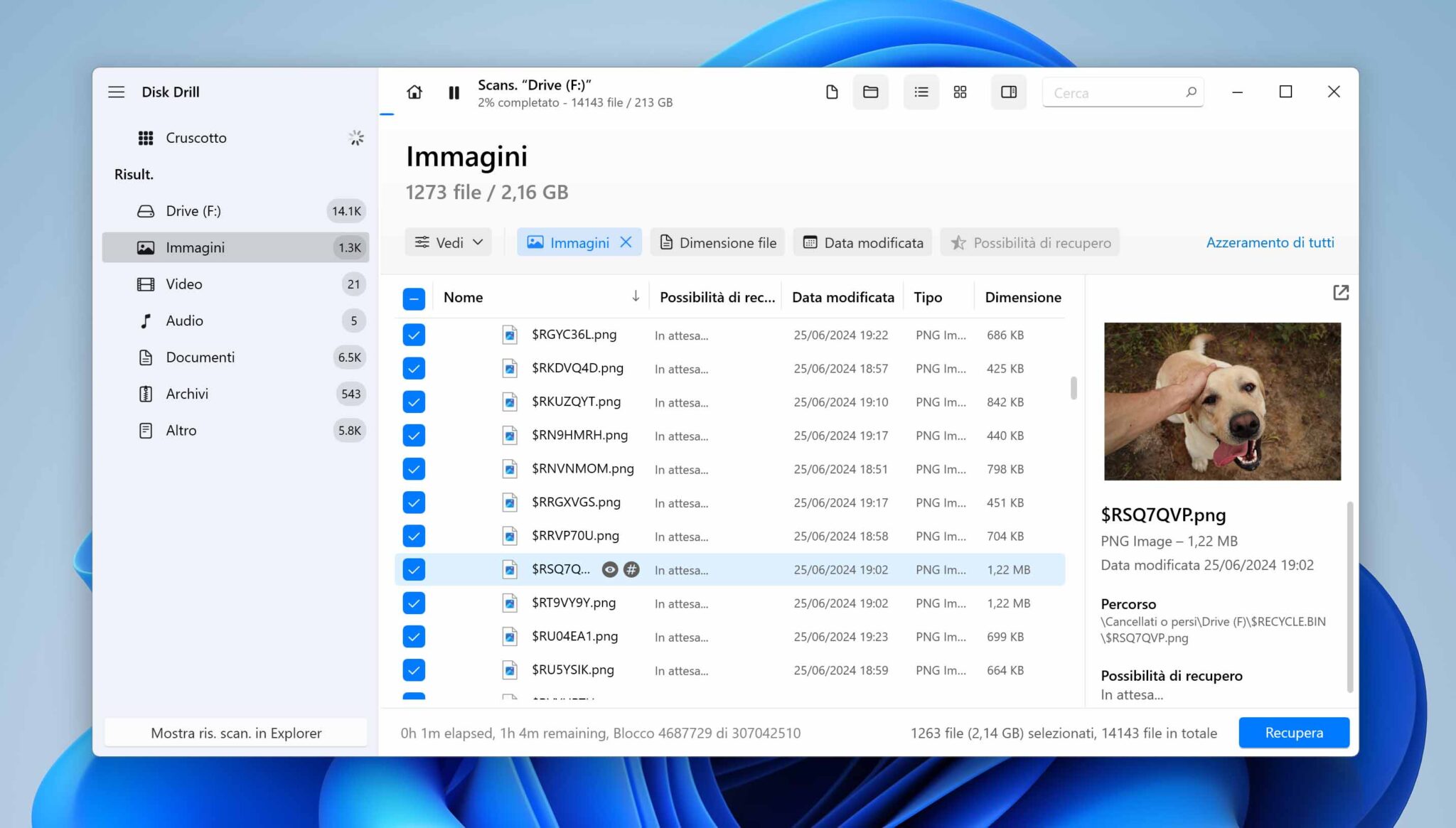
Task: Uncheck the $RGYC36L.png checkbox
Action: click(414, 335)
